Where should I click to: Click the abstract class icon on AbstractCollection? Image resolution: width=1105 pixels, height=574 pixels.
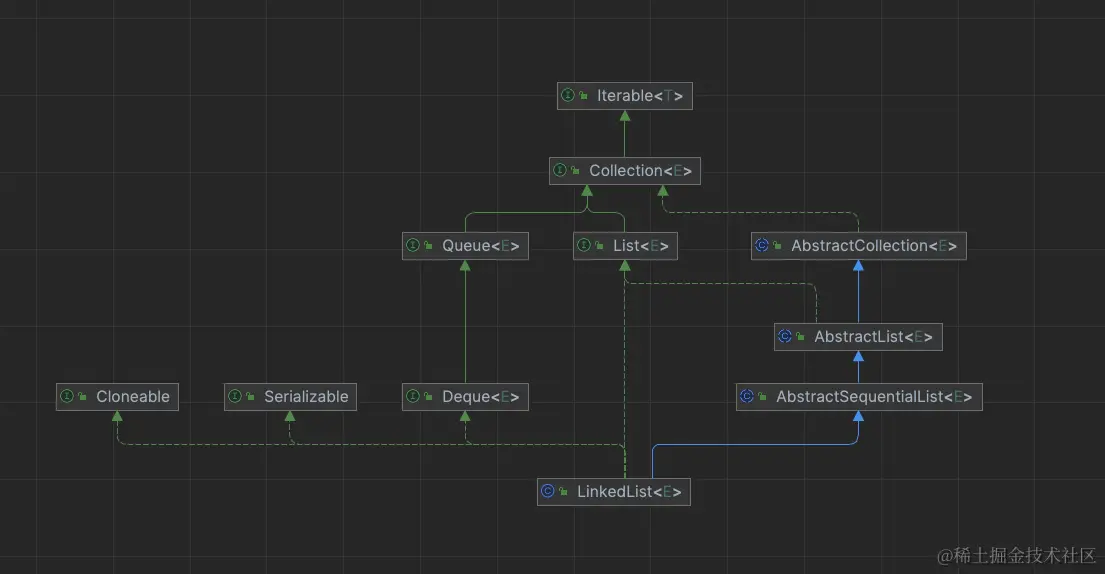tap(762, 245)
